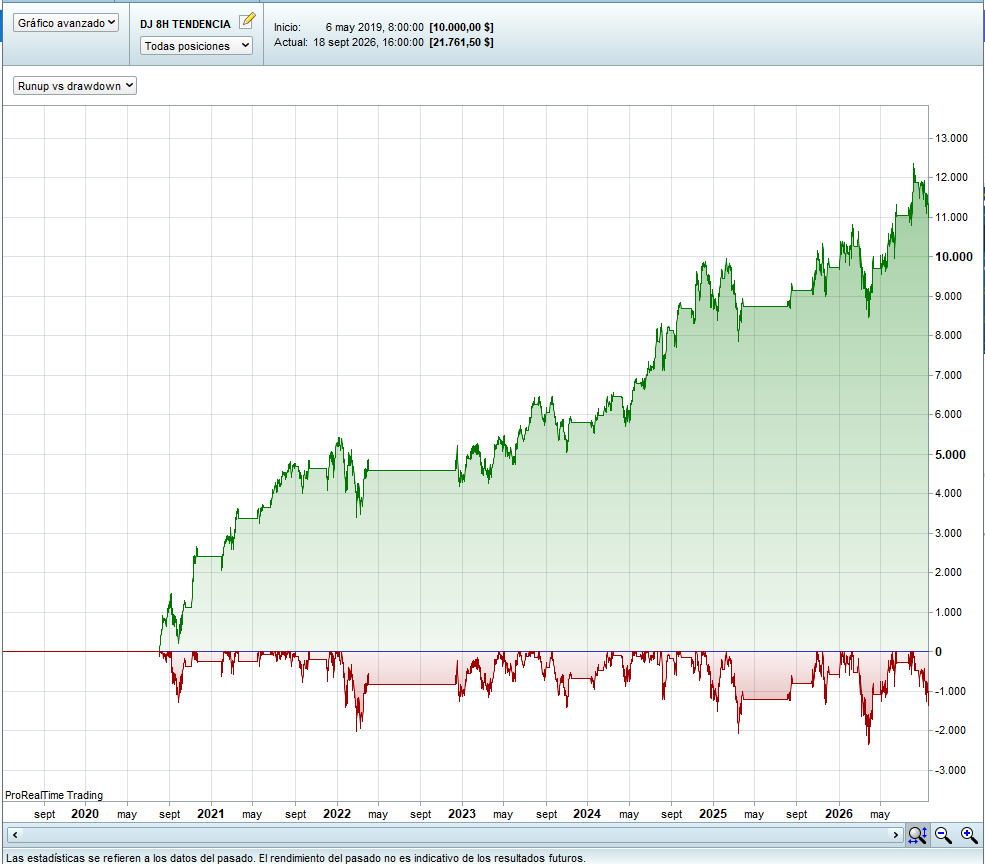Click the 5.000 value on the price axis
This screenshot has width=985, height=864.
(x=950, y=455)
